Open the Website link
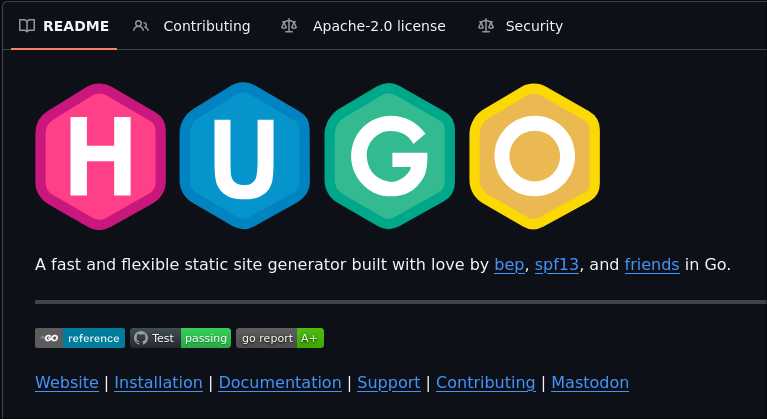 [x=67, y=382]
